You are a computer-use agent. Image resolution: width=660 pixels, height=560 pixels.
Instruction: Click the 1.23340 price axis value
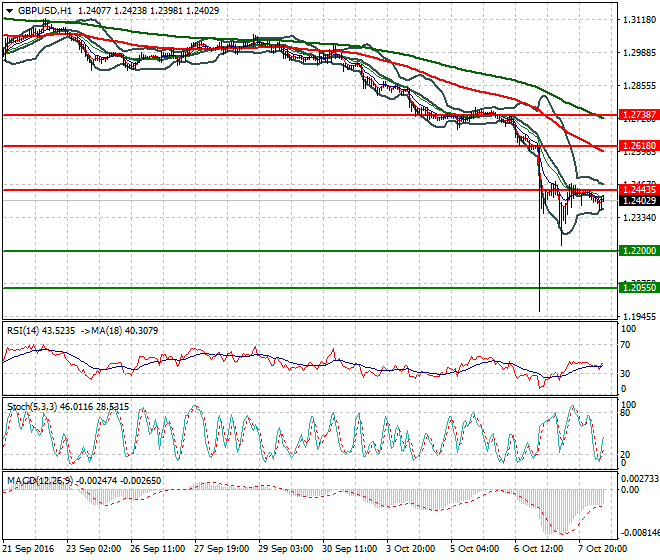(x=639, y=218)
